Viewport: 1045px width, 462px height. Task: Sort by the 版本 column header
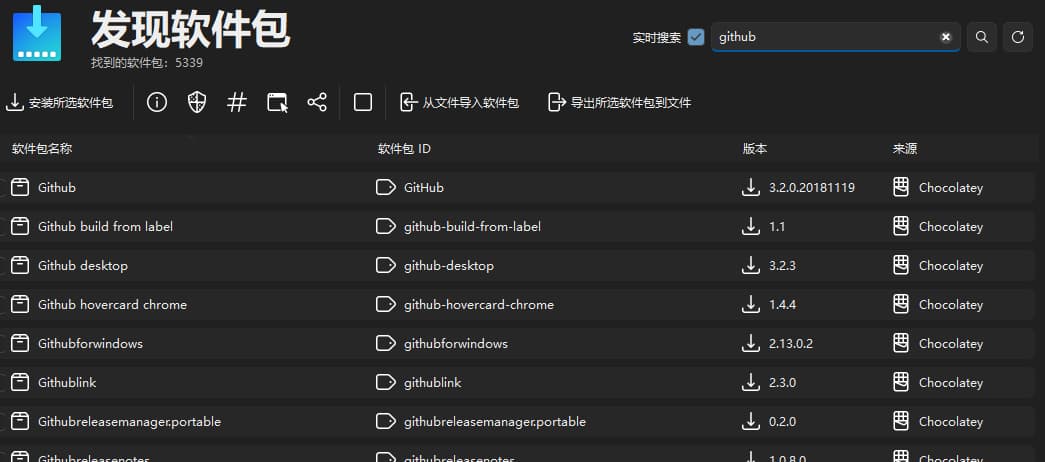[755, 148]
